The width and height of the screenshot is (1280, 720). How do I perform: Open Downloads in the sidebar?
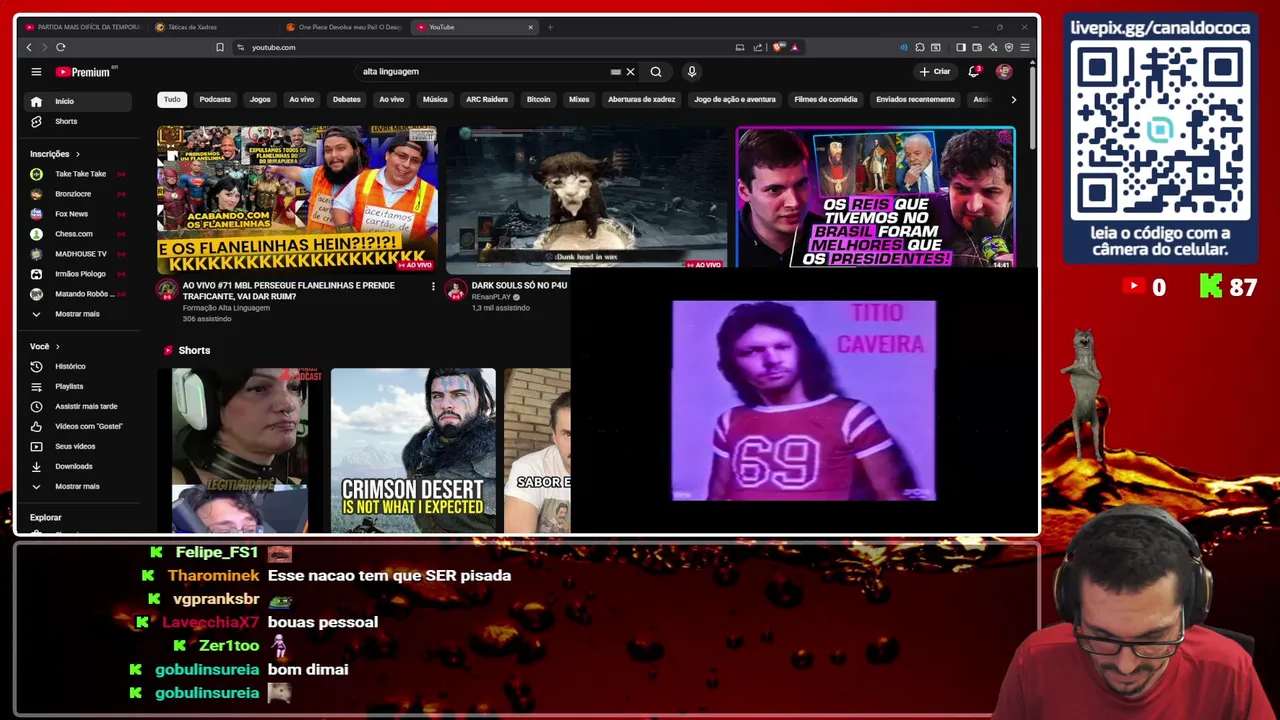pos(78,466)
